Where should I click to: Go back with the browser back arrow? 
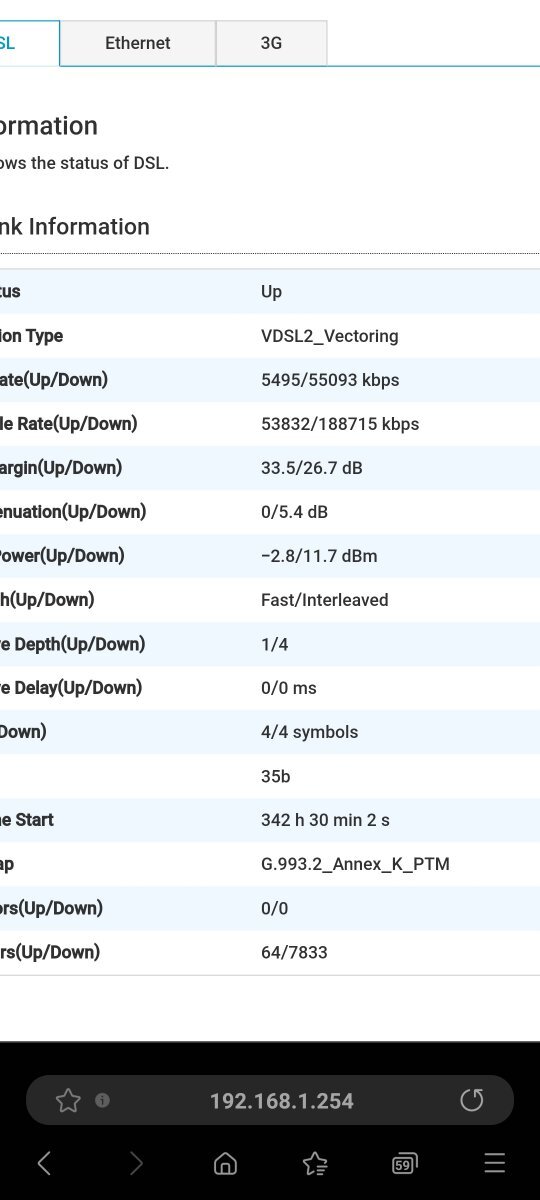click(x=44, y=1163)
